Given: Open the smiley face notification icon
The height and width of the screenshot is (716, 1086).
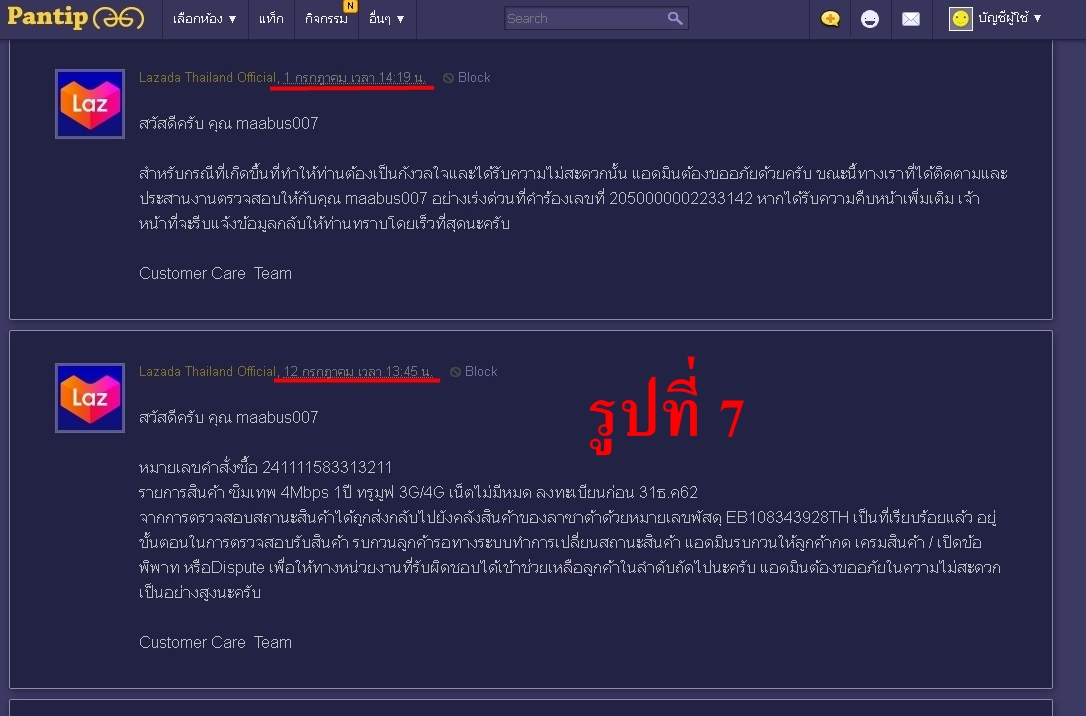Looking at the screenshot, I should pyautogui.click(x=870, y=19).
